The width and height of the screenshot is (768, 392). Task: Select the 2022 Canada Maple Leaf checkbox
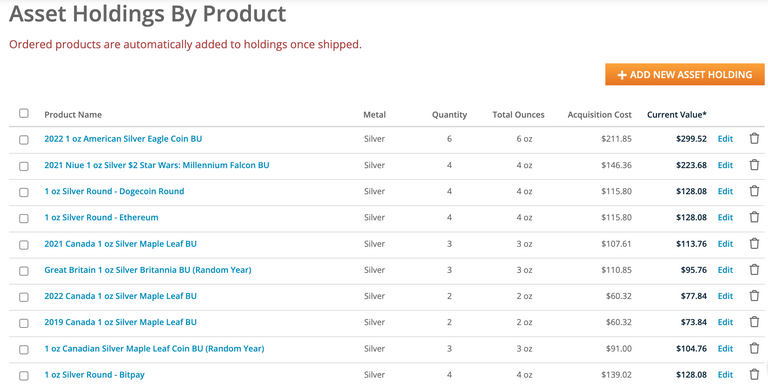pos(24,297)
